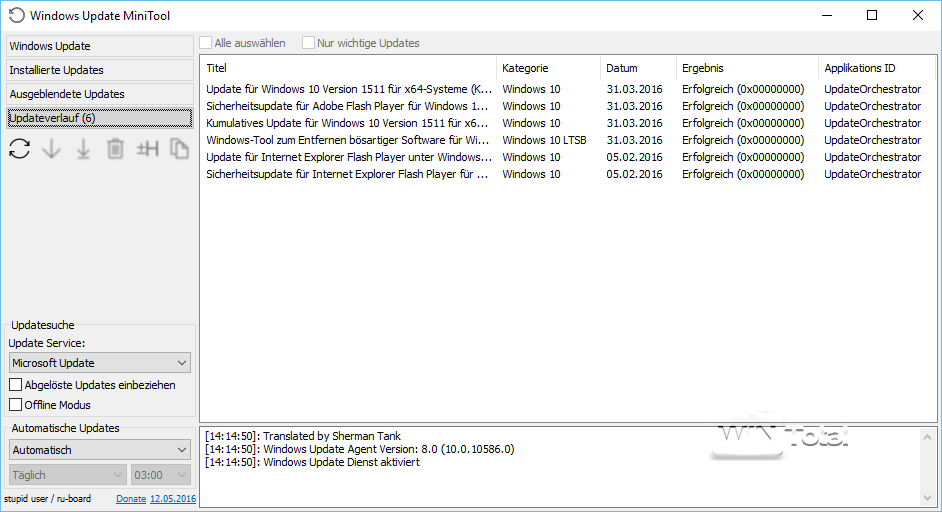Open Ausgeblendete Updates tab
Image resolution: width=942 pixels, height=512 pixels.
click(x=100, y=94)
